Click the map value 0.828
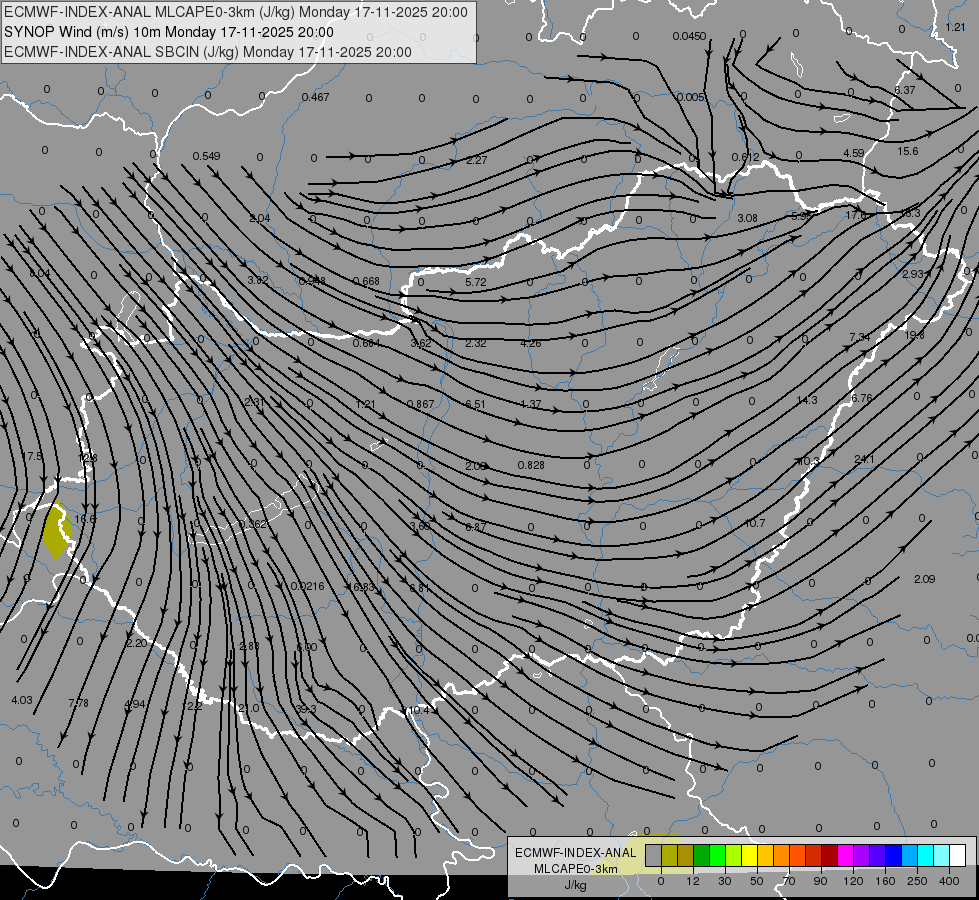Viewport: 979px width, 900px height. [x=531, y=465]
